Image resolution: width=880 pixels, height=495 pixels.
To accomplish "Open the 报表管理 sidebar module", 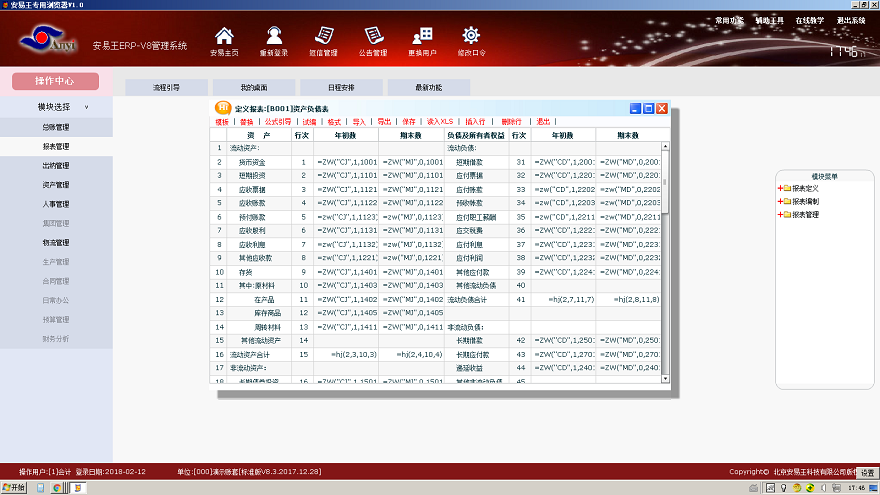I will coord(56,146).
